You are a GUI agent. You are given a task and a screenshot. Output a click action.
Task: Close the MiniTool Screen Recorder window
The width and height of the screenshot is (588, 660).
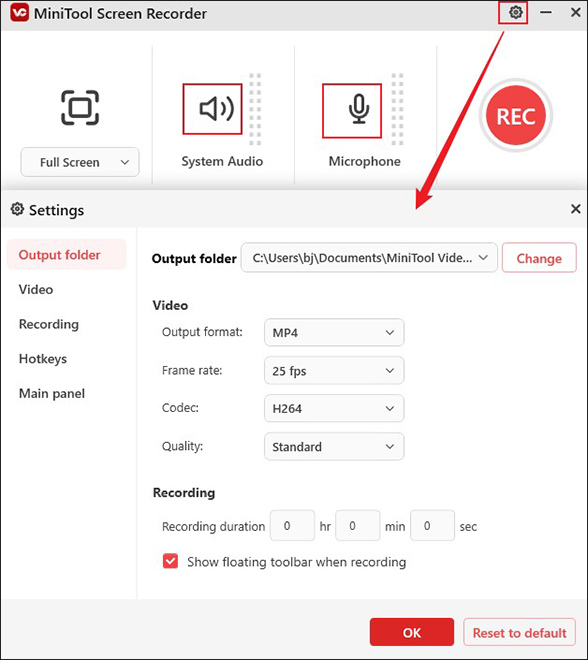pyautogui.click(x=575, y=12)
